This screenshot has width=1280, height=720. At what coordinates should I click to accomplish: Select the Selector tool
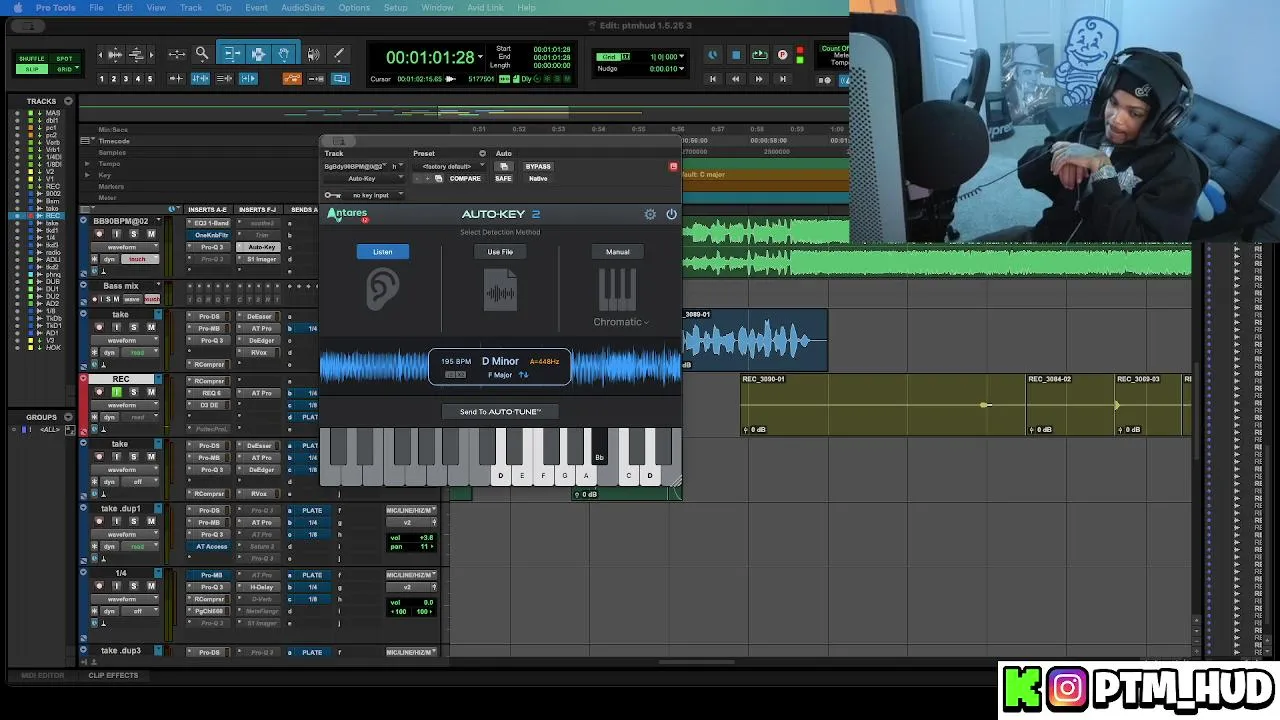[x=258, y=54]
